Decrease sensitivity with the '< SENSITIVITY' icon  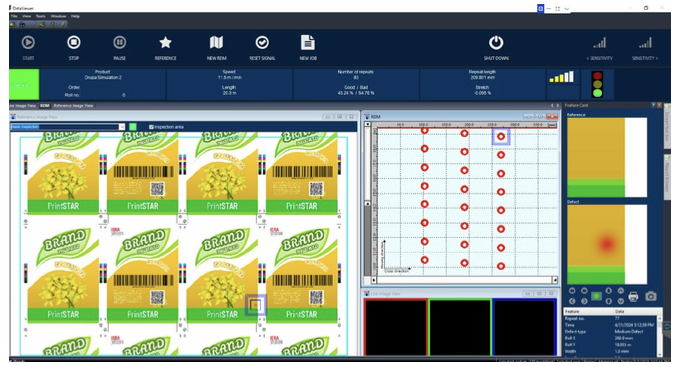[600, 43]
